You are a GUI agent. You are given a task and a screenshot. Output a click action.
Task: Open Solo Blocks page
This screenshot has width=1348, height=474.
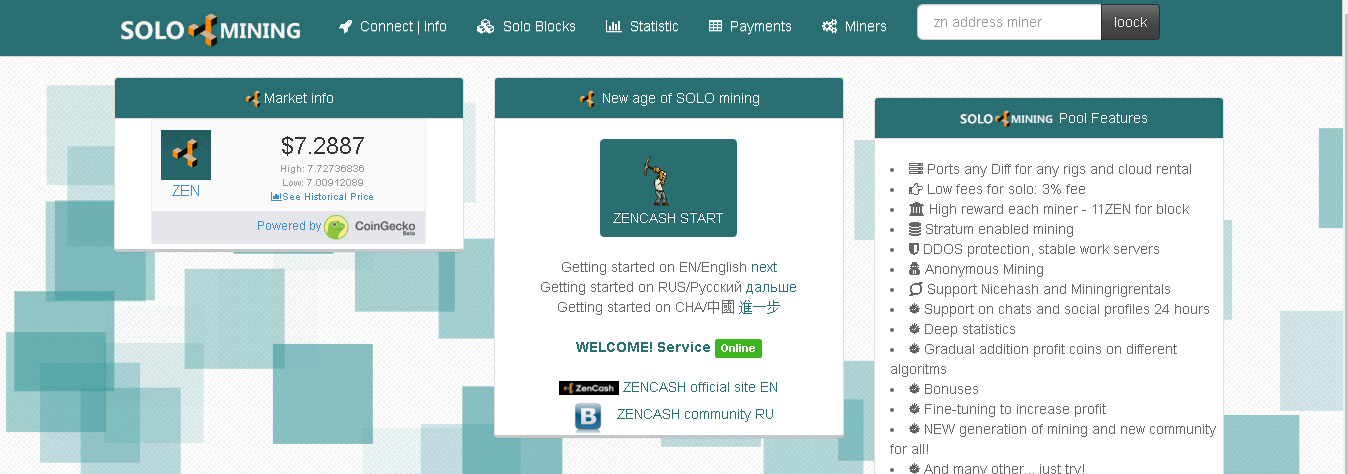527,26
